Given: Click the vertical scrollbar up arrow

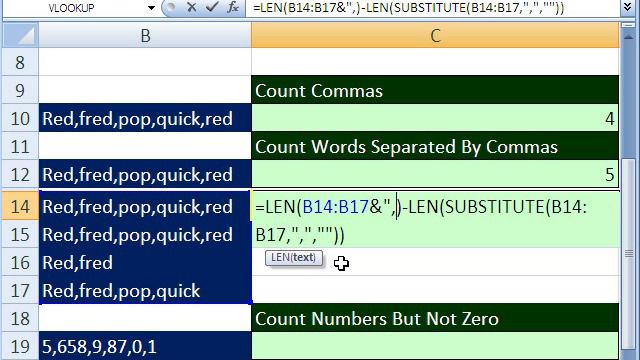Looking at the screenshot, I should (x=629, y=36).
